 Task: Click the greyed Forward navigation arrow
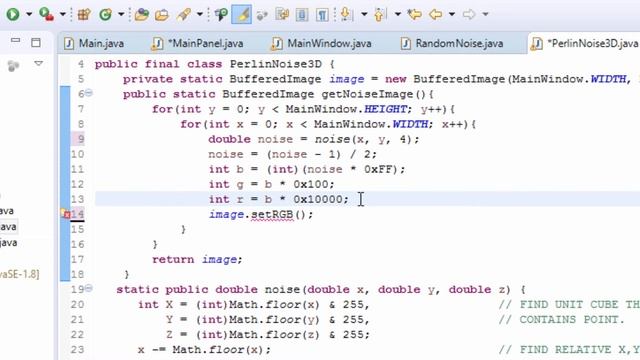pyautogui.click(x=469, y=15)
